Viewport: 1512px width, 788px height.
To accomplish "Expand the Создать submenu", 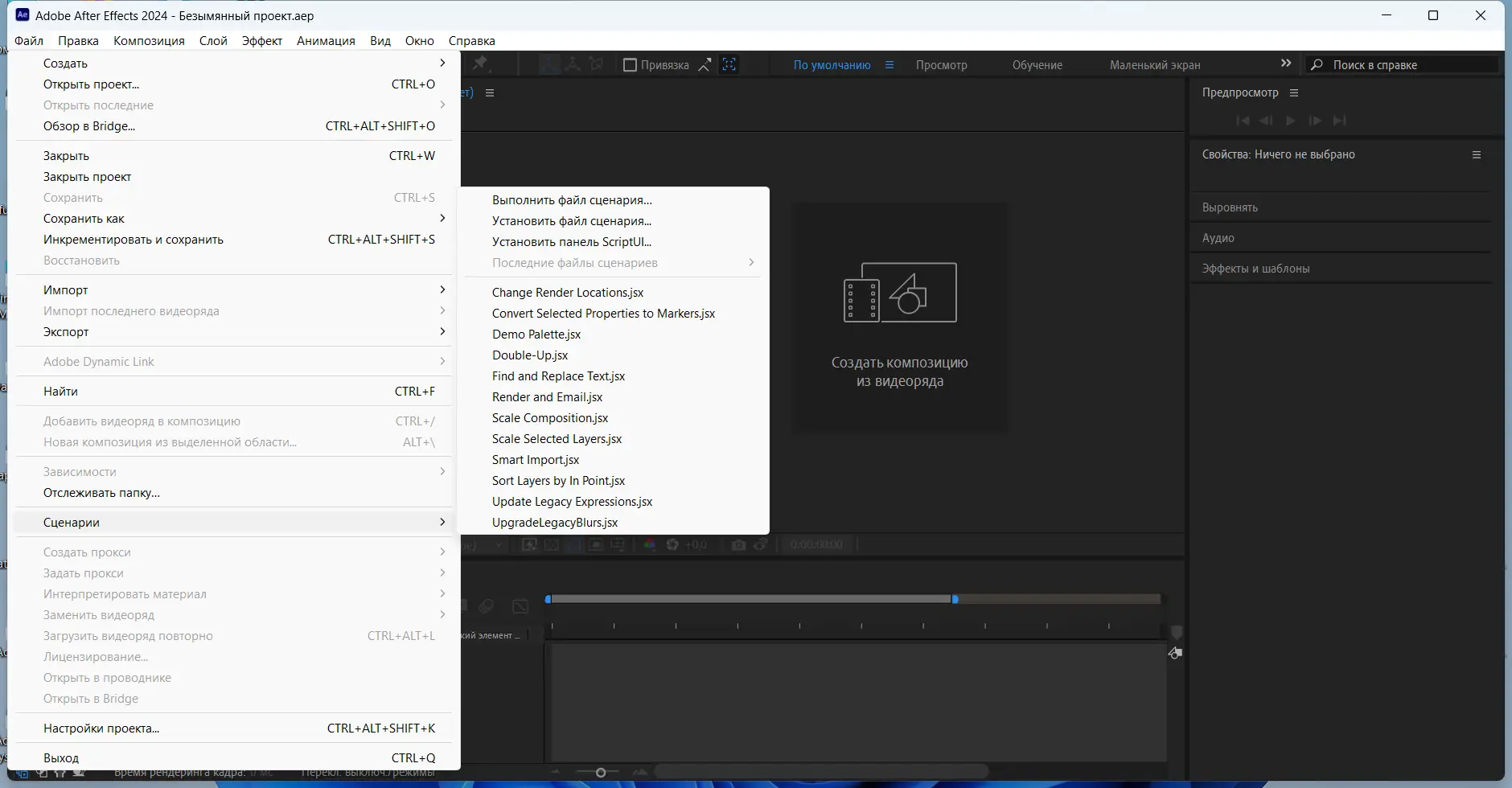I will coord(442,64).
